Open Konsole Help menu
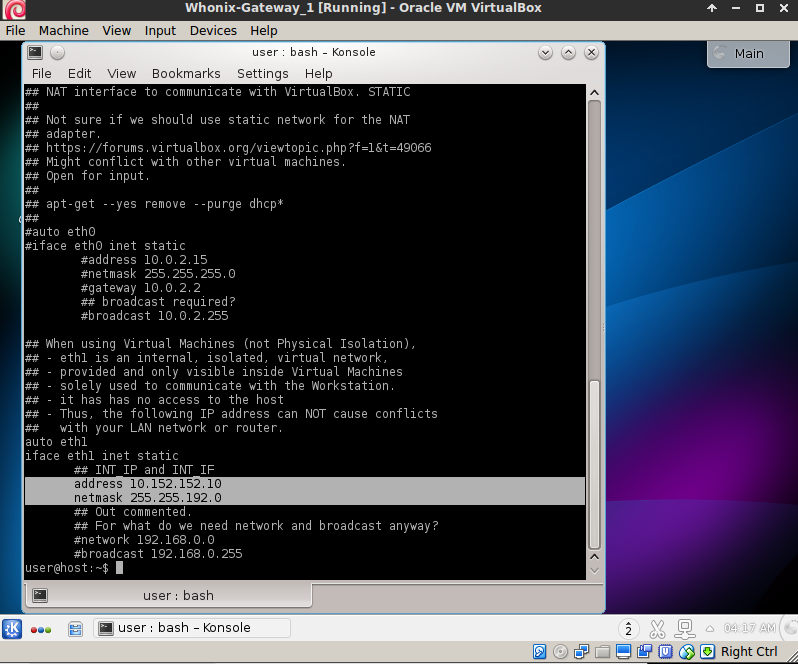 tap(319, 74)
